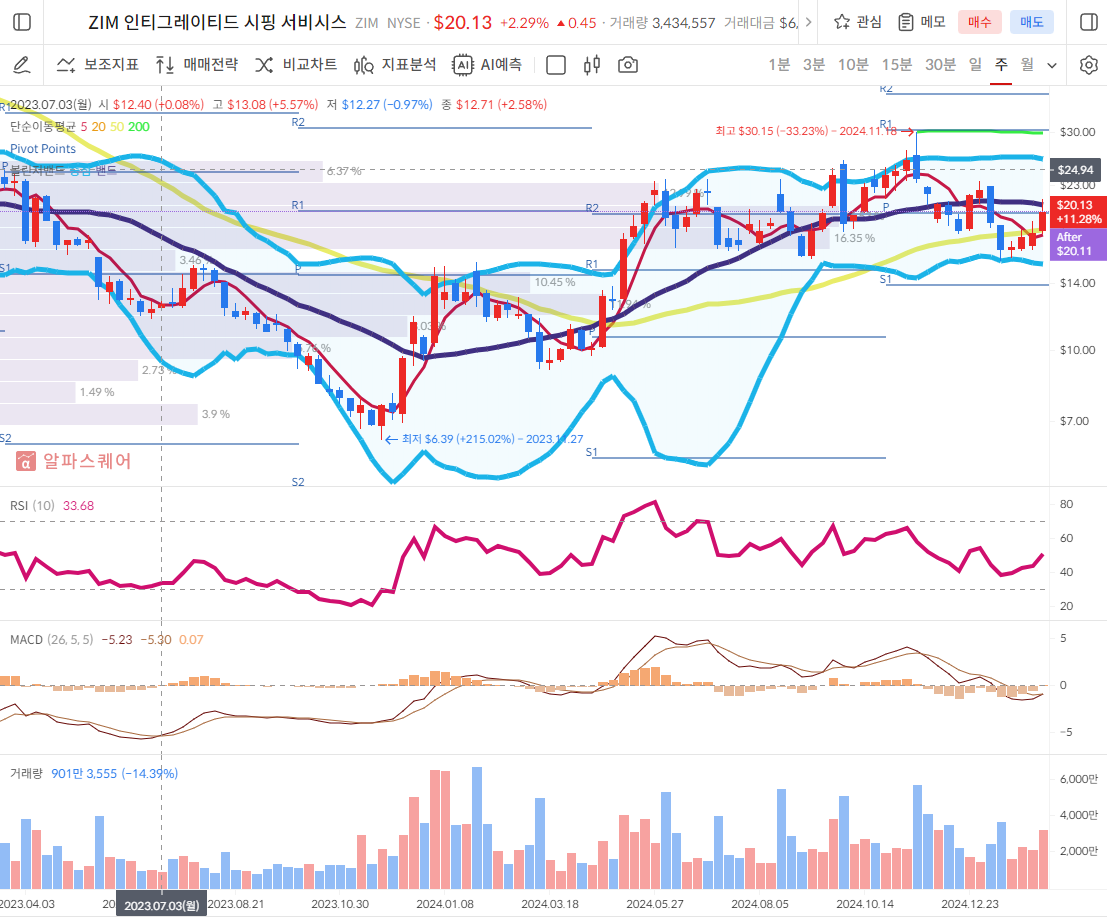Capture chart with camera icon
1107x917 pixels.
pos(628,65)
